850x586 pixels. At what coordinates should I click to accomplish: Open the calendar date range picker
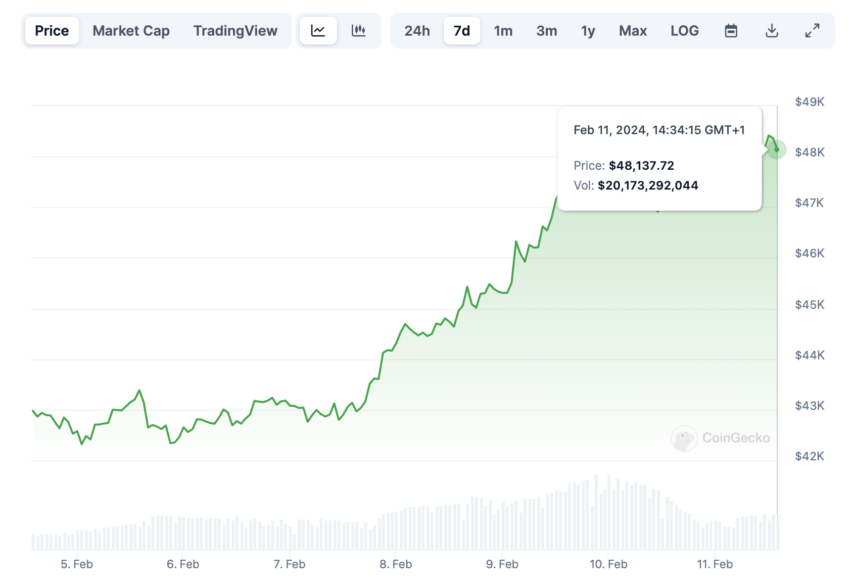[731, 31]
